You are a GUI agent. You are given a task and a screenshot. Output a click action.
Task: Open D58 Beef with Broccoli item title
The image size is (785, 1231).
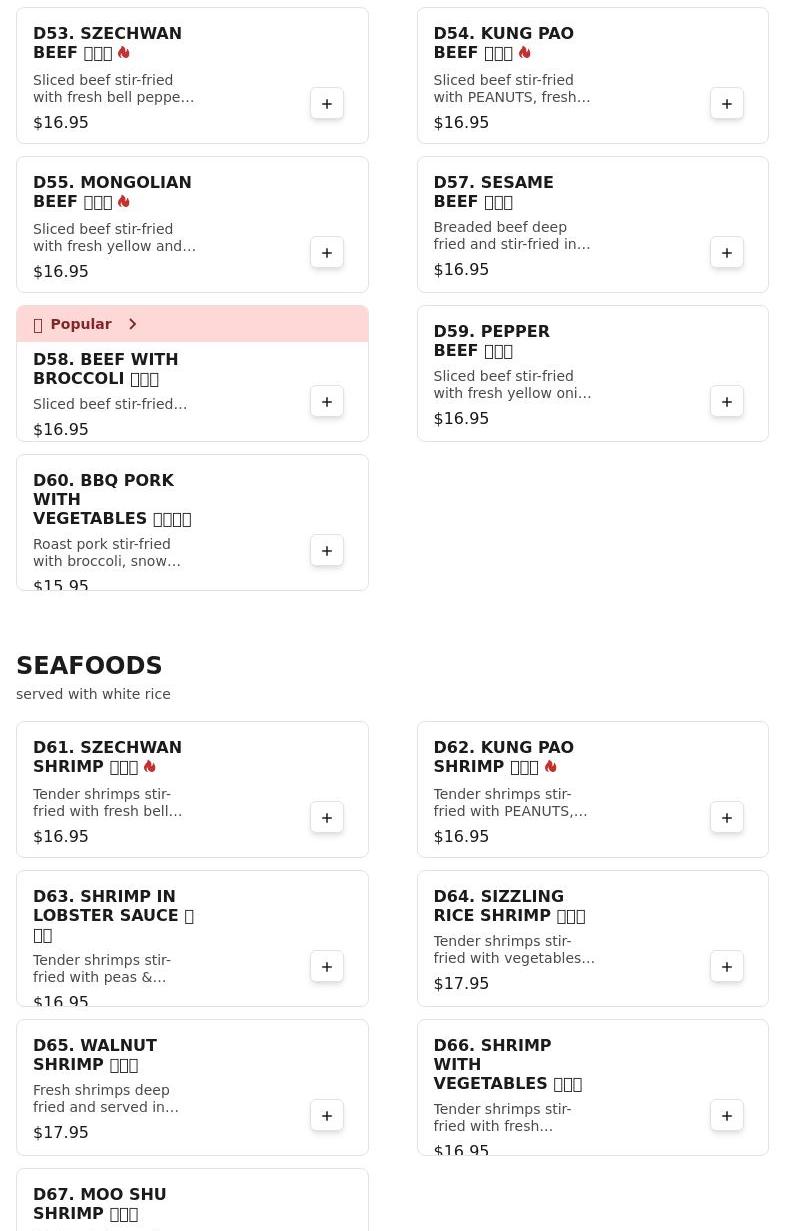tap(106, 369)
